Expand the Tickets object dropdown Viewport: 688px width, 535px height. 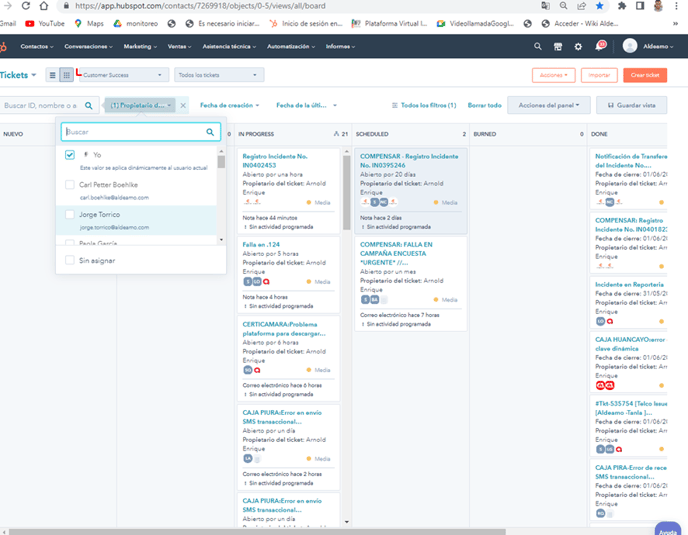(18, 75)
